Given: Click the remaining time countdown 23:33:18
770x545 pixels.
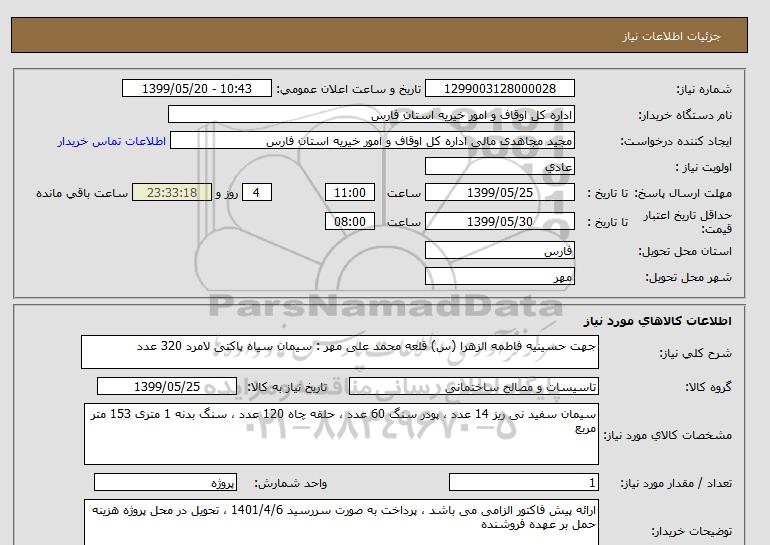Looking at the screenshot, I should tap(172, 193).
